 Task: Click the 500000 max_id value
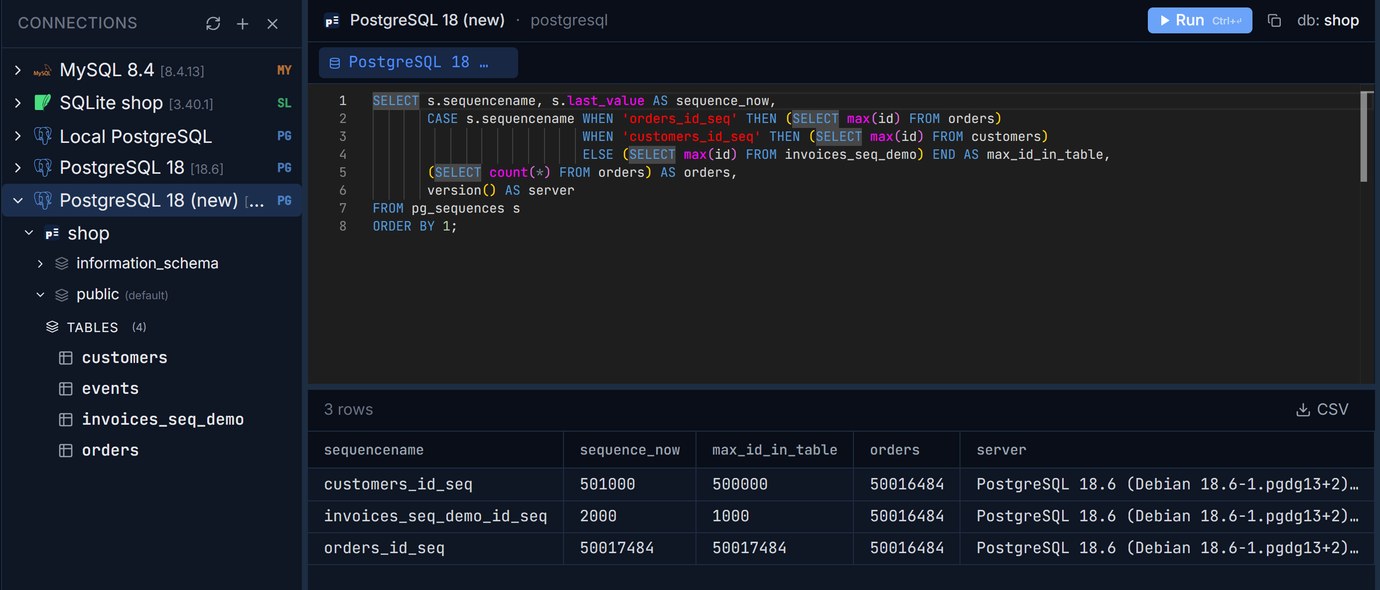click(740, 484)
